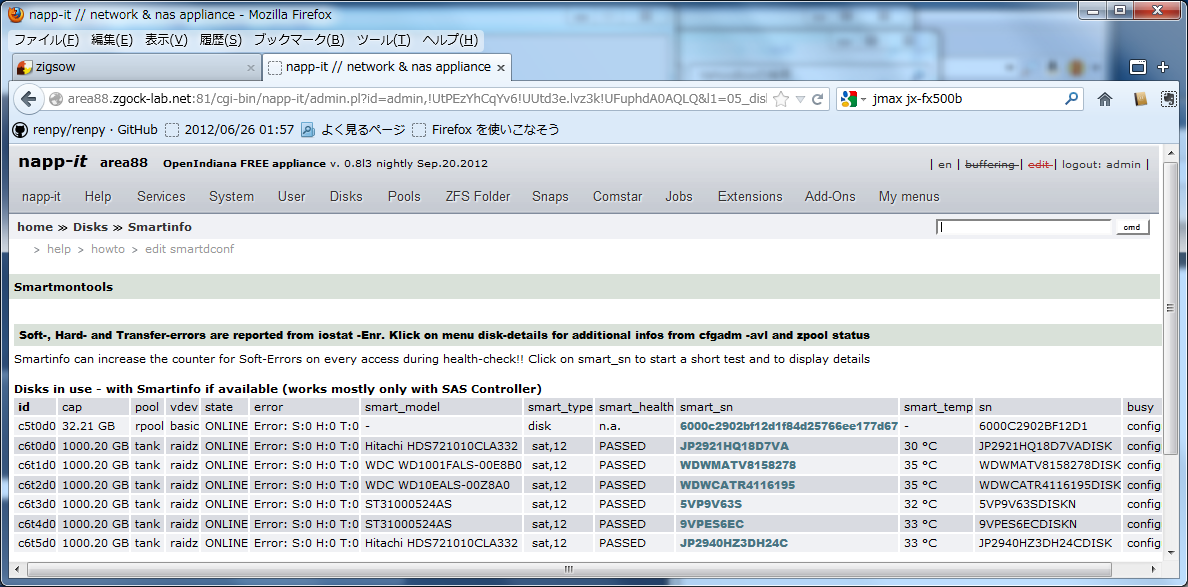Open Firefox を使いこなそう bookmark
The image size is (1188, 587).
point(486,130)
